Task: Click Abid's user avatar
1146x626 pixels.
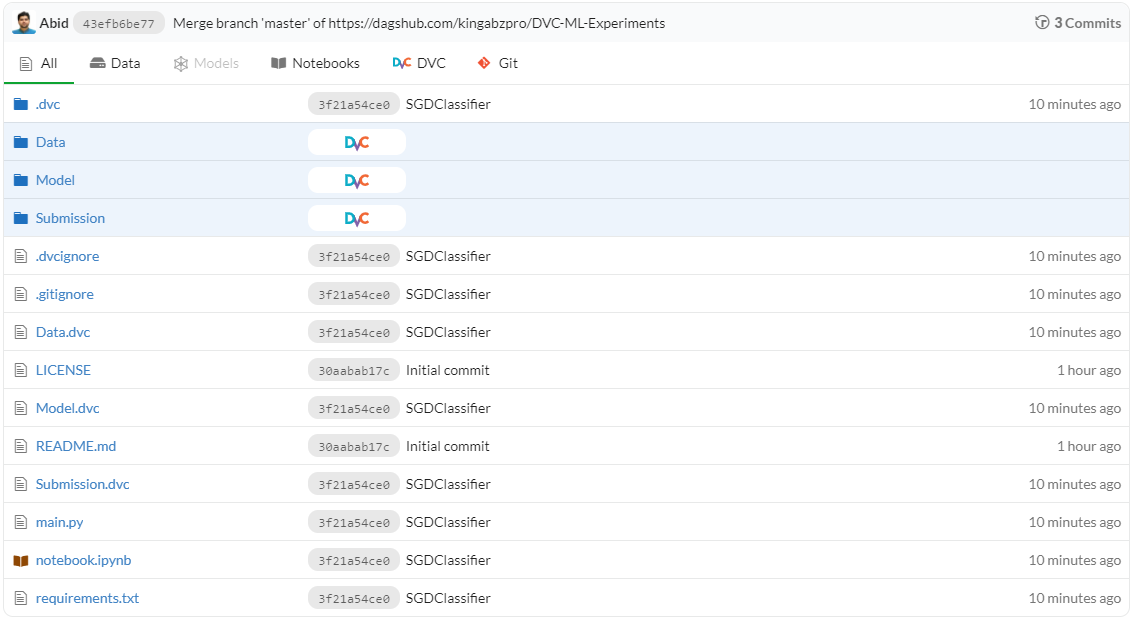Action: tap(24, 23)
